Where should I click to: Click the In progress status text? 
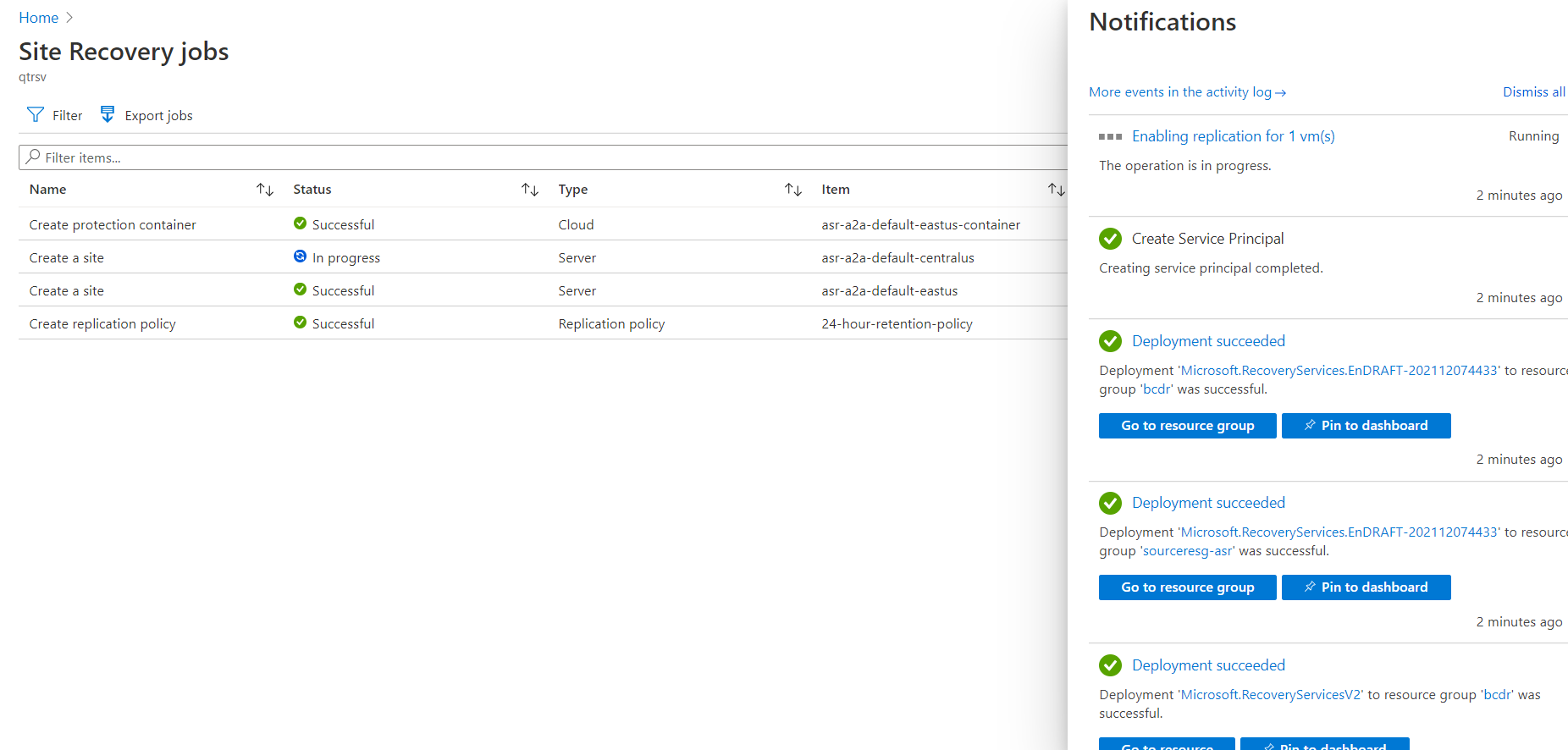[346, 257]
